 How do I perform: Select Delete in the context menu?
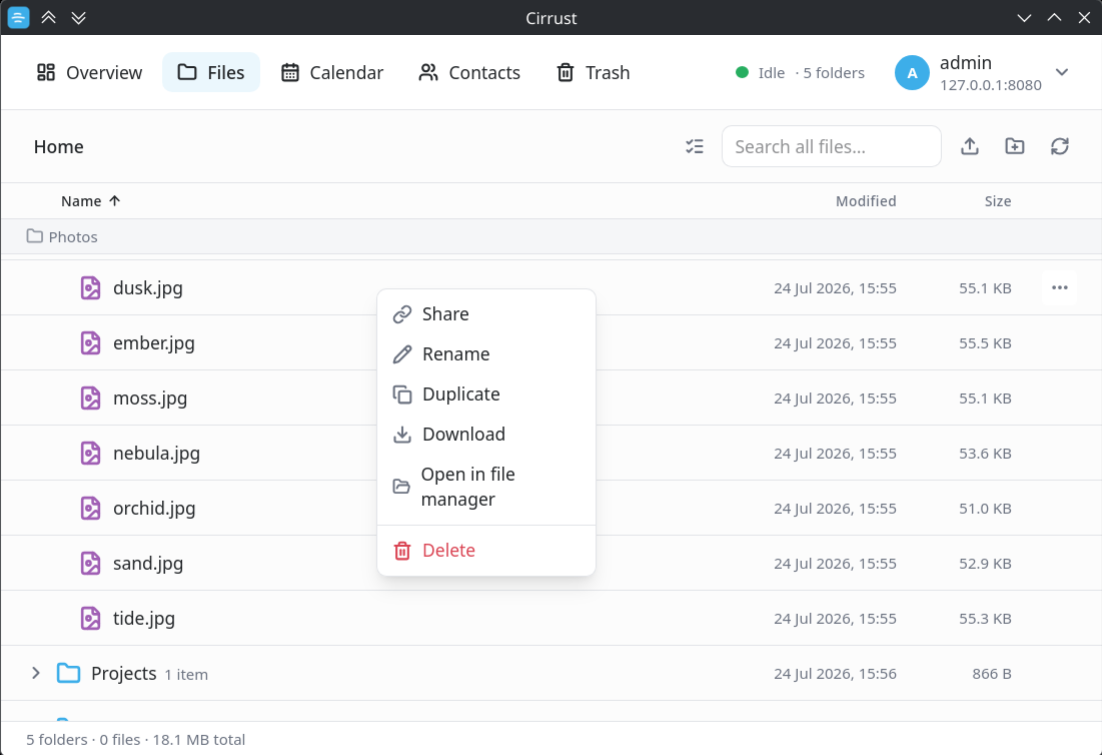click(x=486, y=550)
